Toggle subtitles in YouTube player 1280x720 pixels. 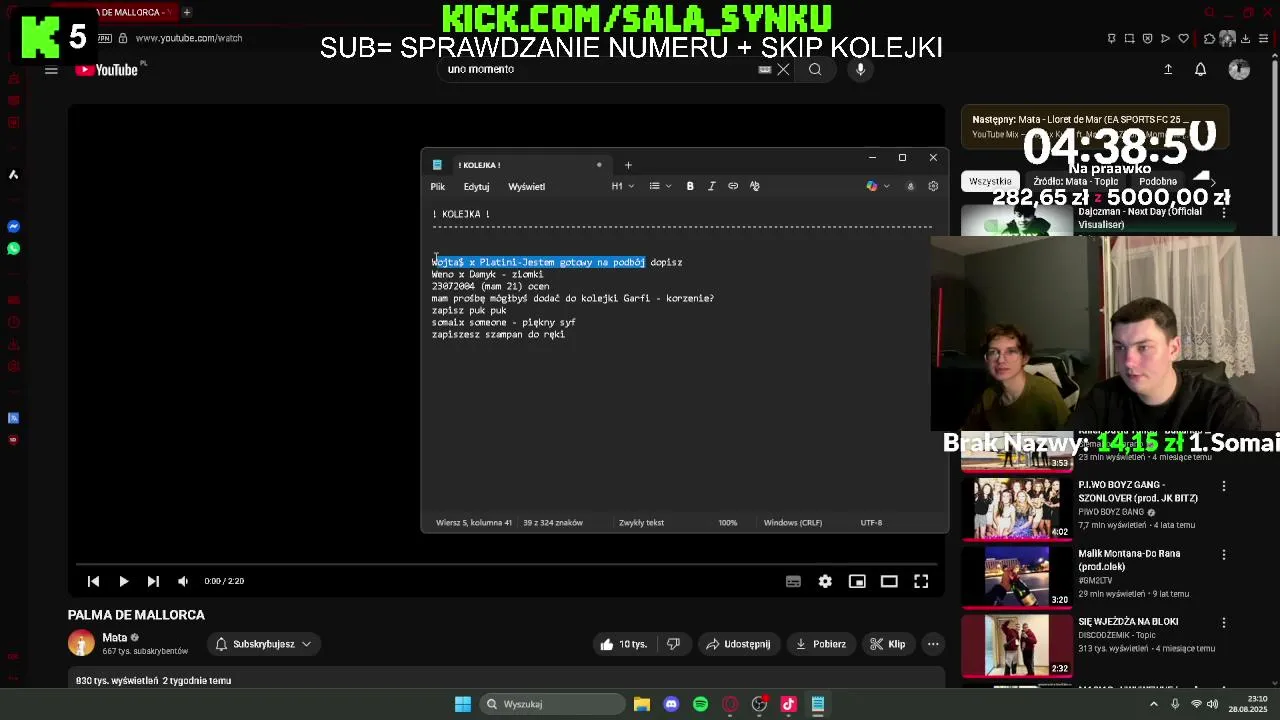pyautogui.click(x=793, y=581)
